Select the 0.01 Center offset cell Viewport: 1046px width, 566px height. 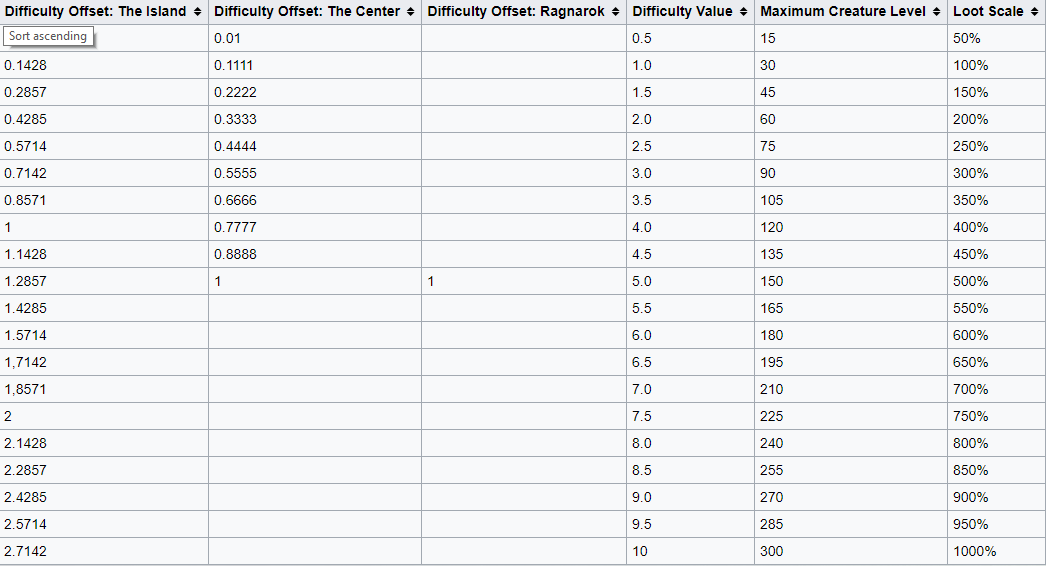pos(227,38)
